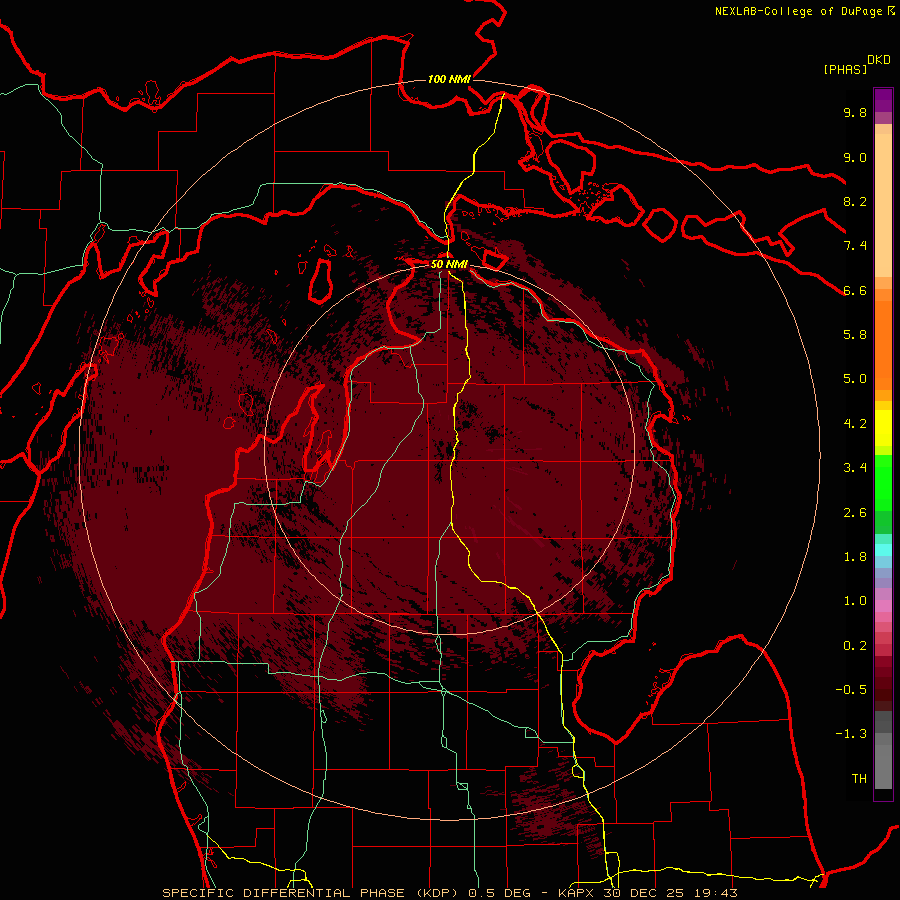Click the DKD label above the color bar

[879, 60]
